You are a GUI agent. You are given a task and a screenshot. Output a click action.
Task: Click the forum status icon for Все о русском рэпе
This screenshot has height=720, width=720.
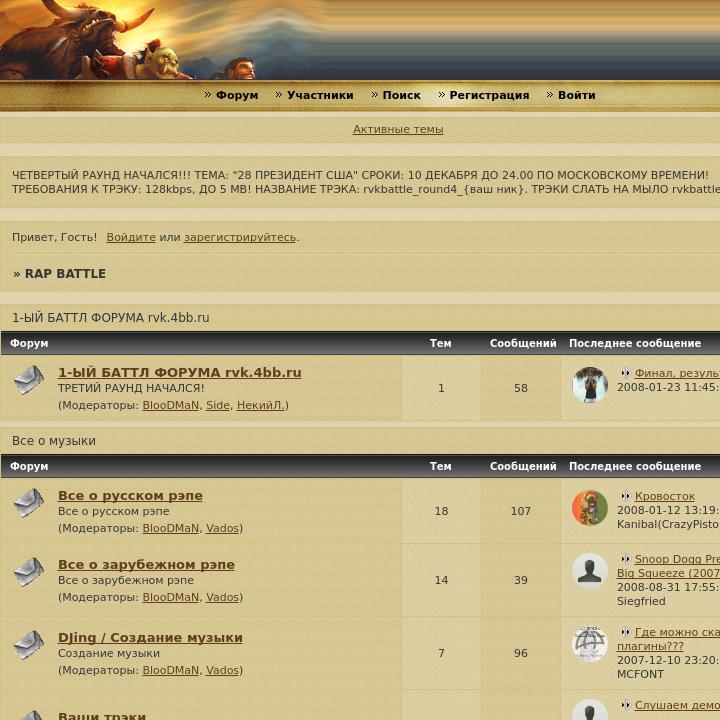[x=28, y=503]
